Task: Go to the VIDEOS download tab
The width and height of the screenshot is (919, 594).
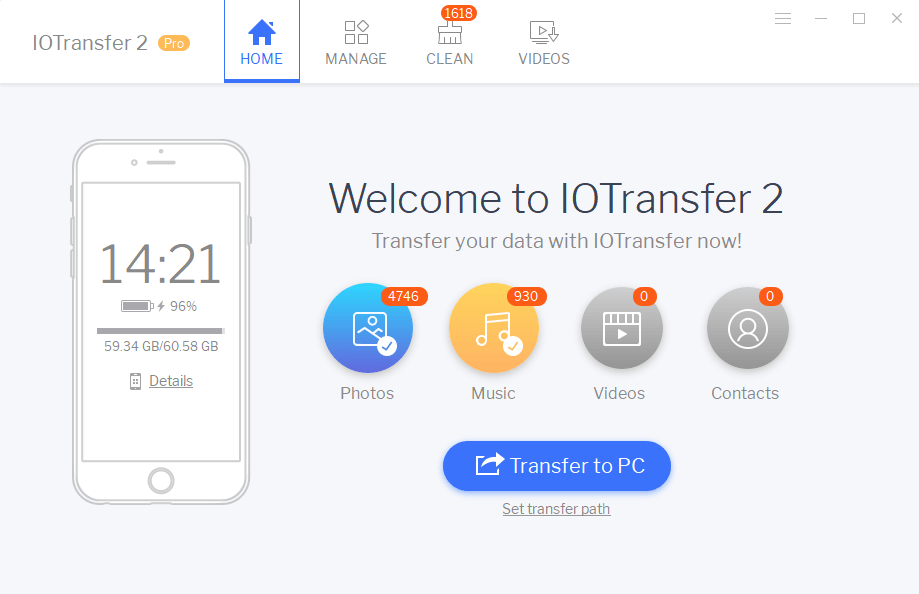Action: [x=544, y=42]
